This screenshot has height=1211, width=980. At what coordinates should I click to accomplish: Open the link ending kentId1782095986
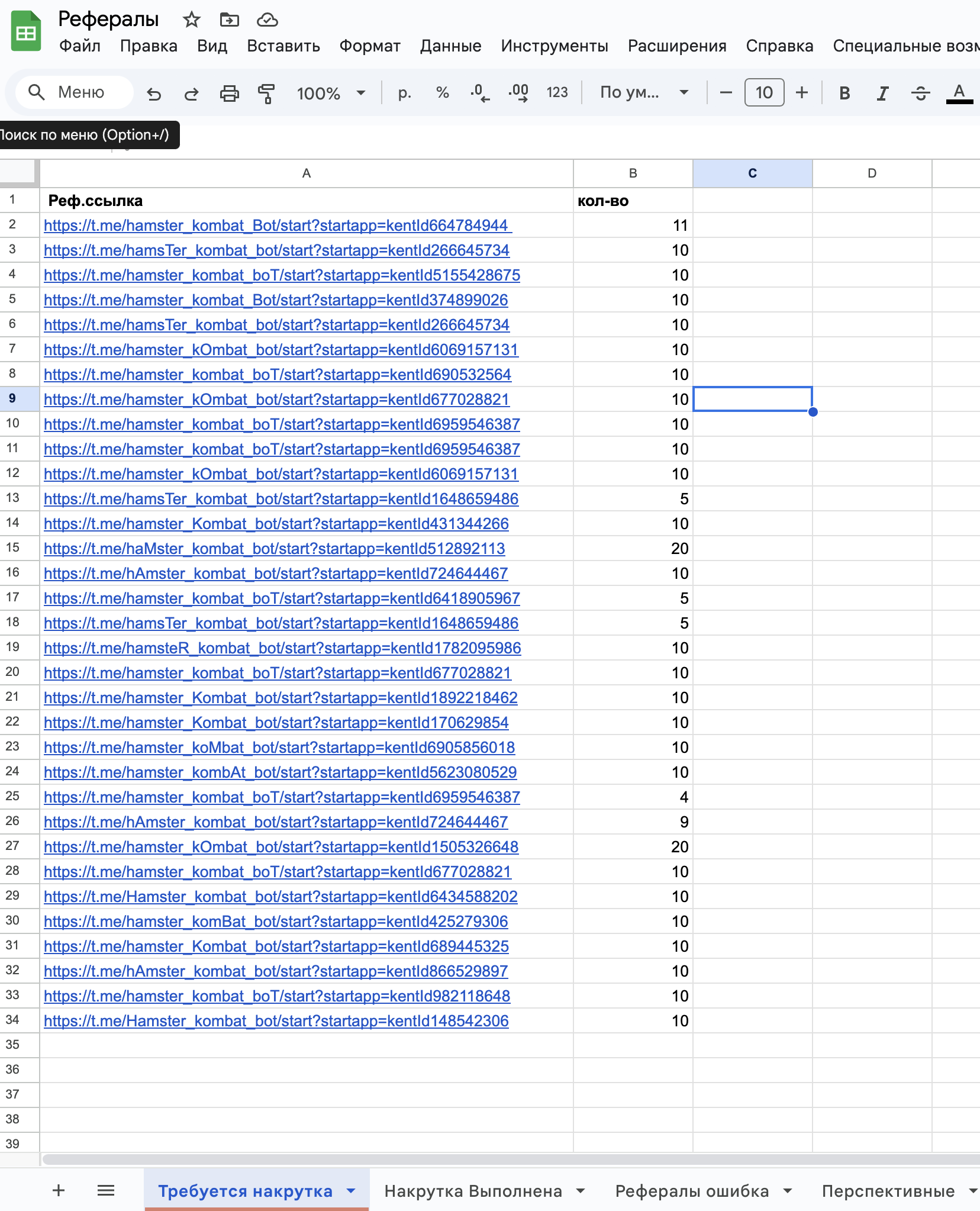(x=282, y=648)
